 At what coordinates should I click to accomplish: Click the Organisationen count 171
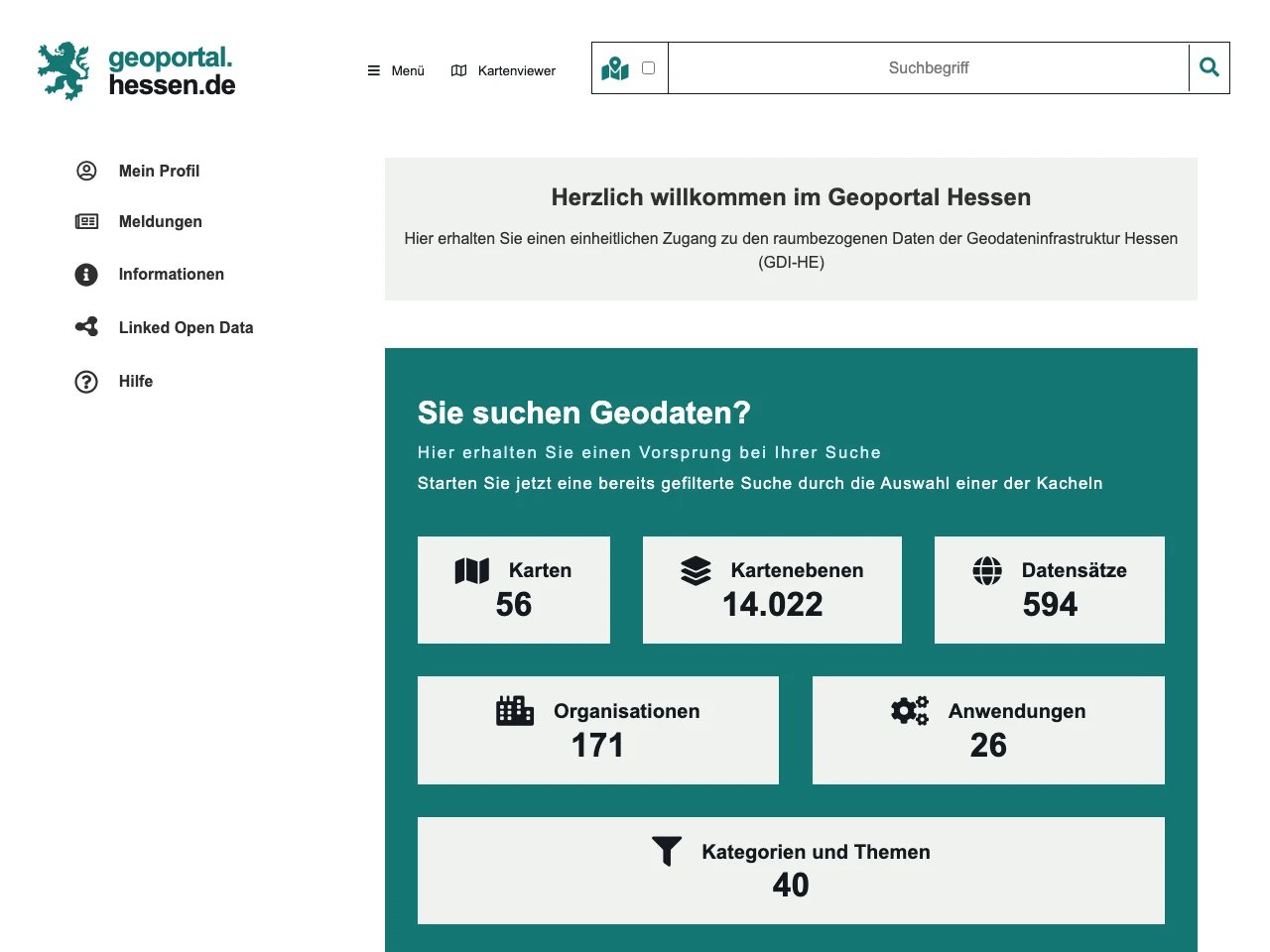597,745
